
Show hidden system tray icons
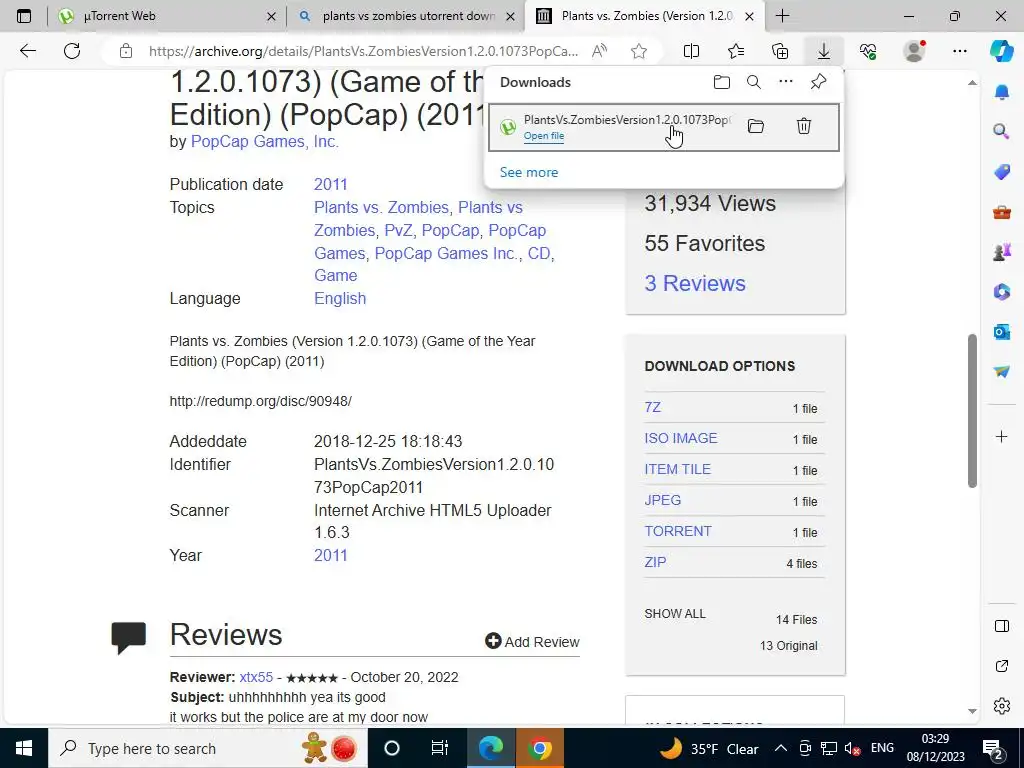tap(780, 748)
